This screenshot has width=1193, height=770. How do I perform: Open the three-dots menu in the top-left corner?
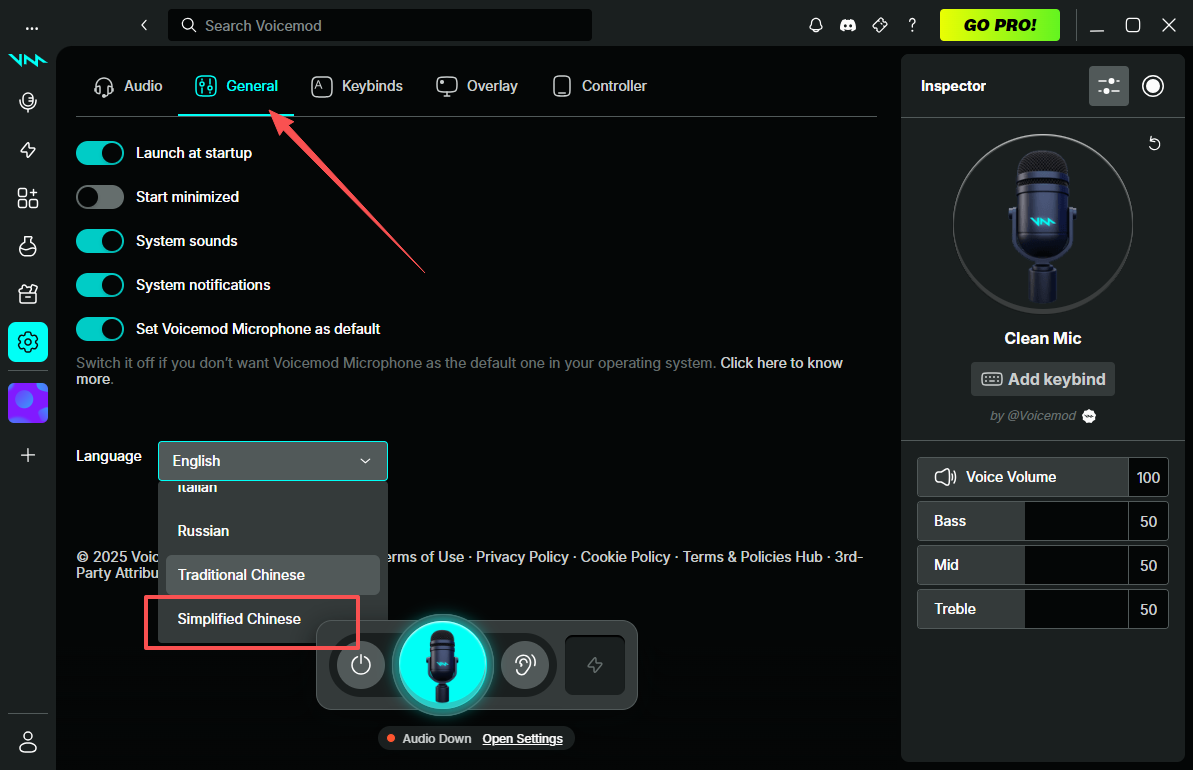pos(31,28)
